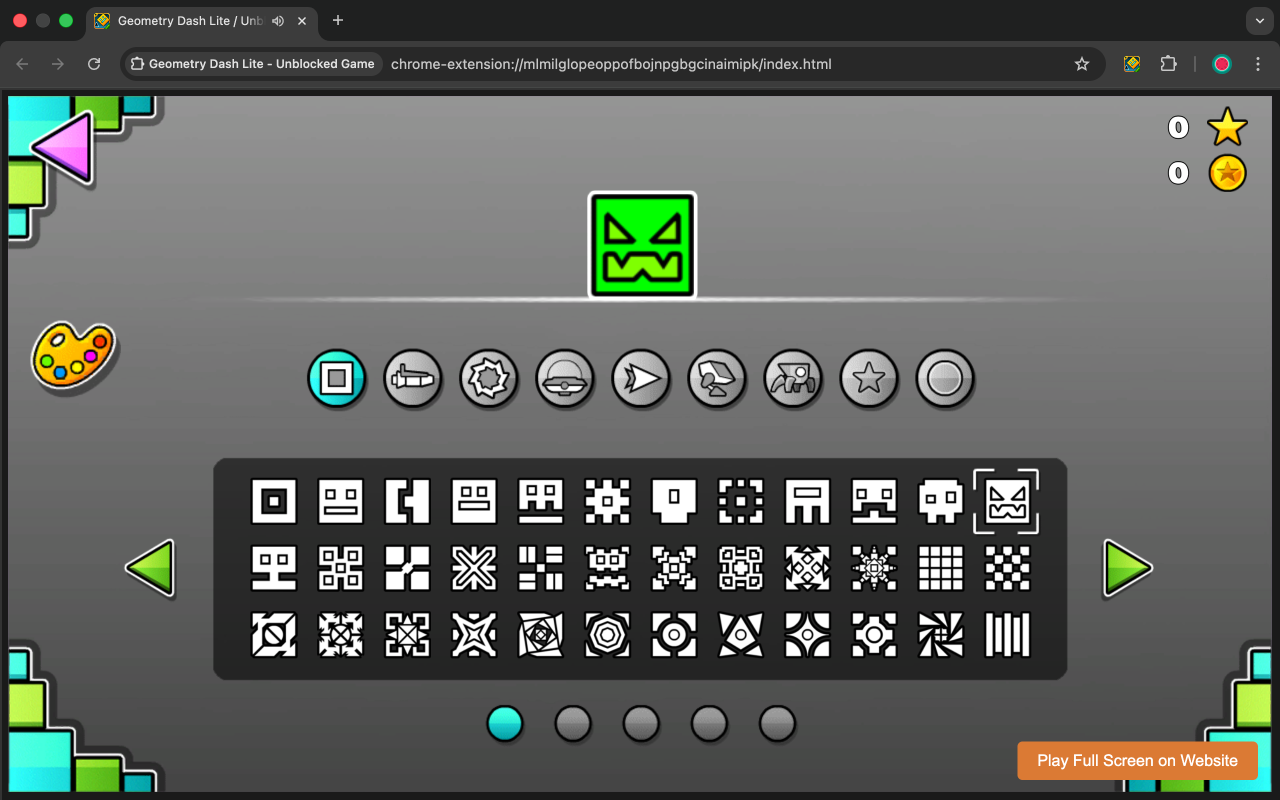Choose the diagonal split squares cube icon
Image resolution: width=1280 pixels, height=800 pixels.
click(408, 568)
